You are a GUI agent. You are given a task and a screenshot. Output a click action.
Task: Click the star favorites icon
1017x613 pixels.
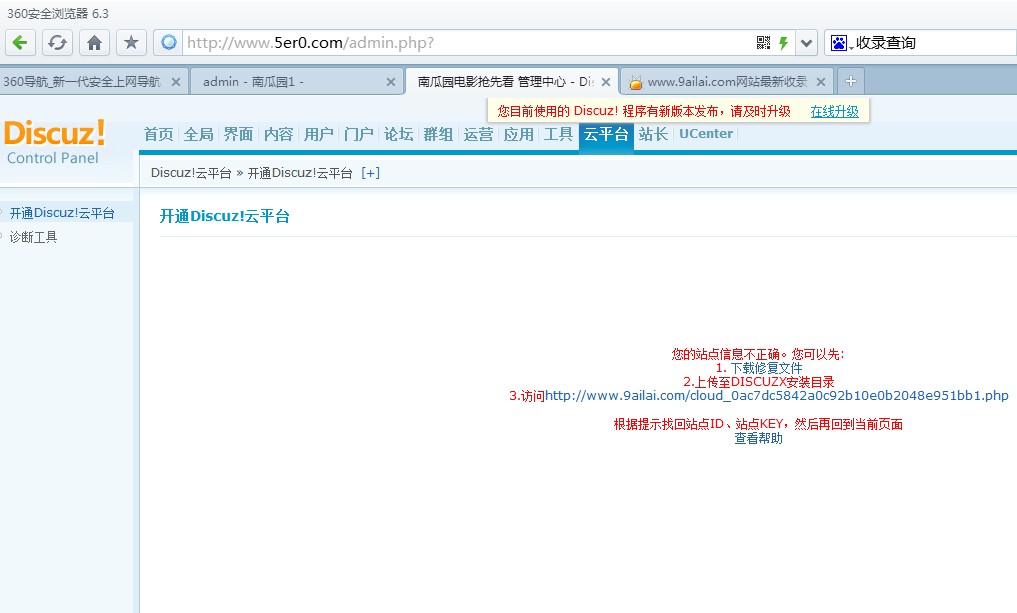(x=131, y=43)
